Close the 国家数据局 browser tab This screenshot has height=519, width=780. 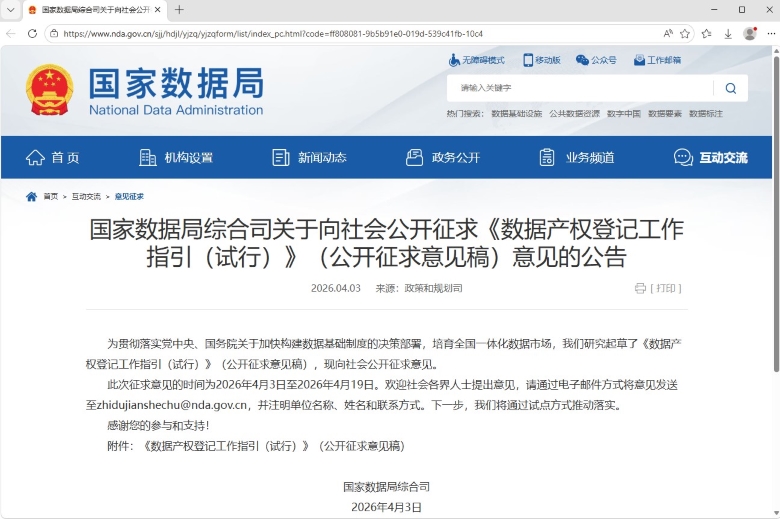pyautogui.click(x=158, y=9)
